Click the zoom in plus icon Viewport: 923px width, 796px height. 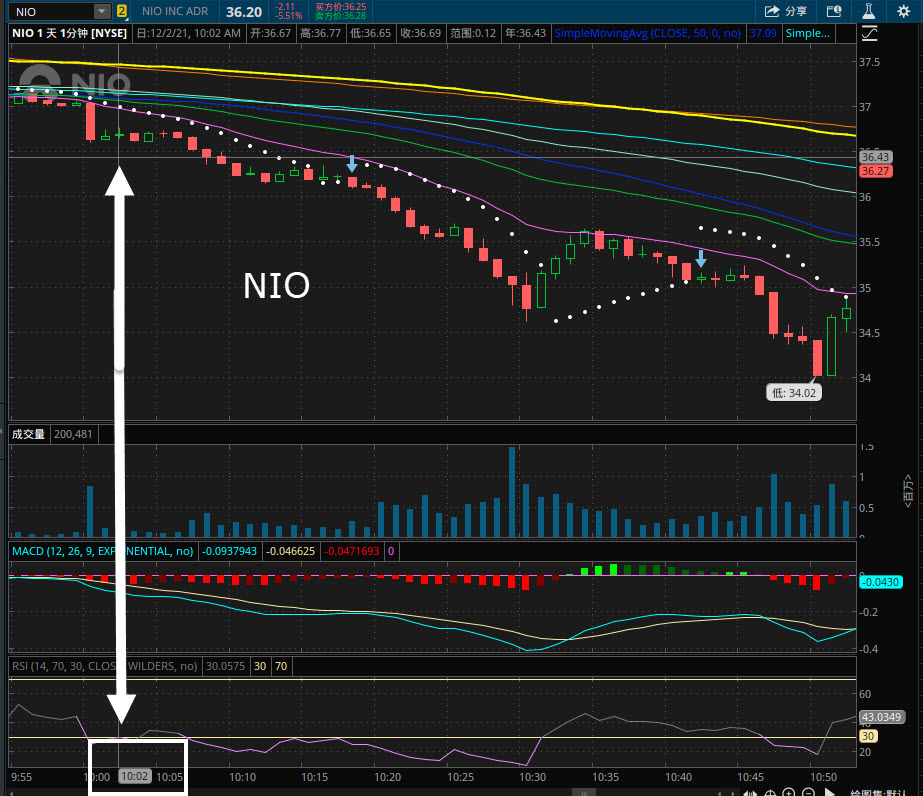789,792
